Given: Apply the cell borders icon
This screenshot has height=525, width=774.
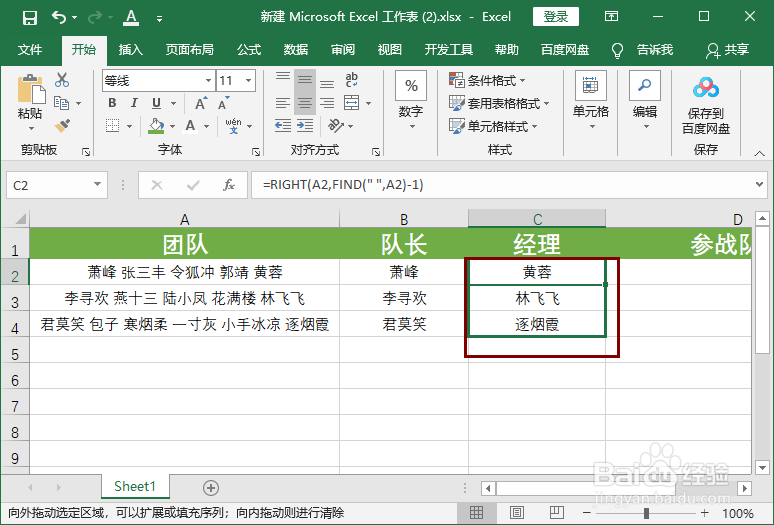Looking at the screenshot, I should (113, 126).
